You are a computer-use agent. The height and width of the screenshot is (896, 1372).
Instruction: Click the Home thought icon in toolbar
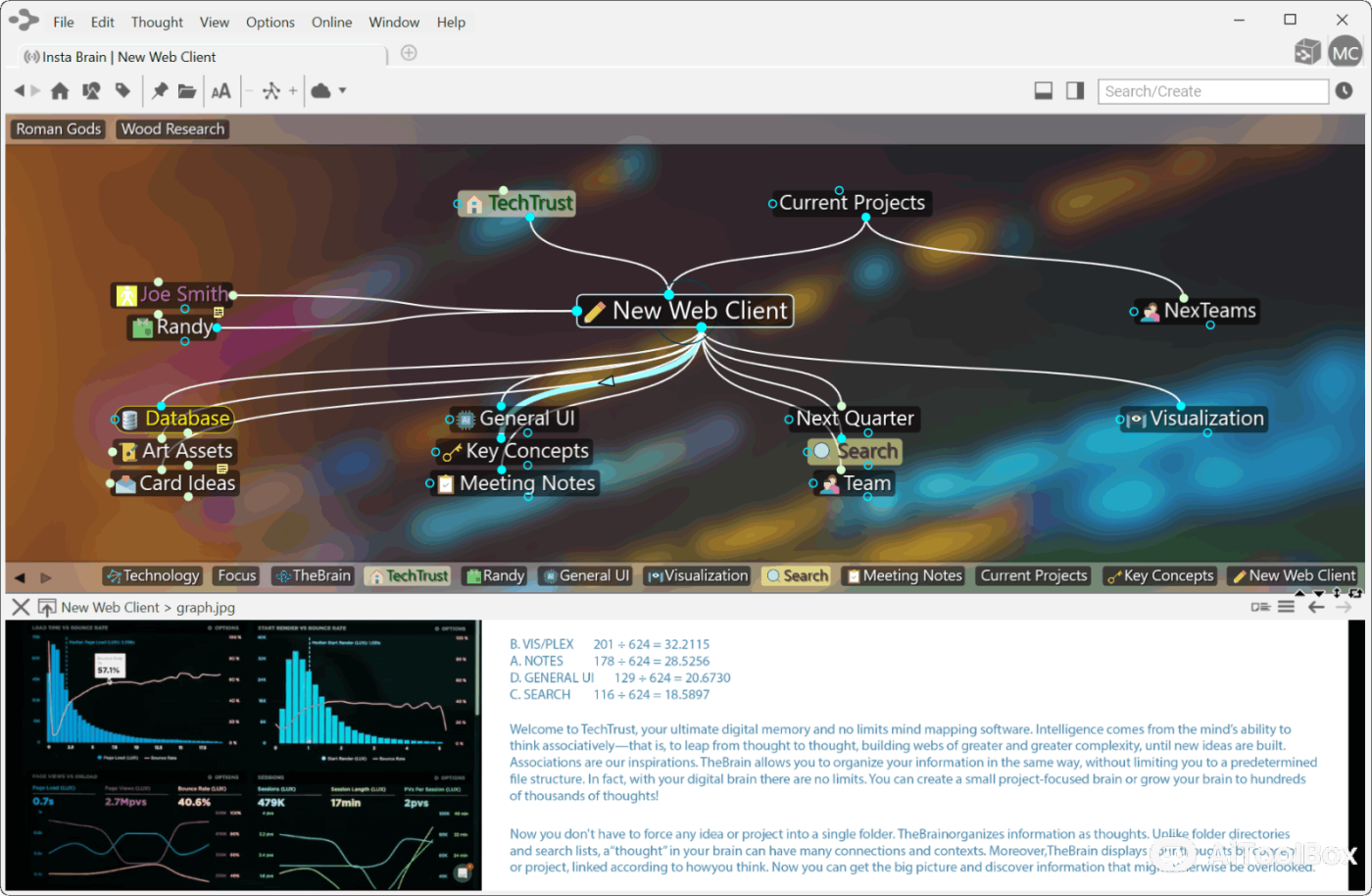point(60,91)
